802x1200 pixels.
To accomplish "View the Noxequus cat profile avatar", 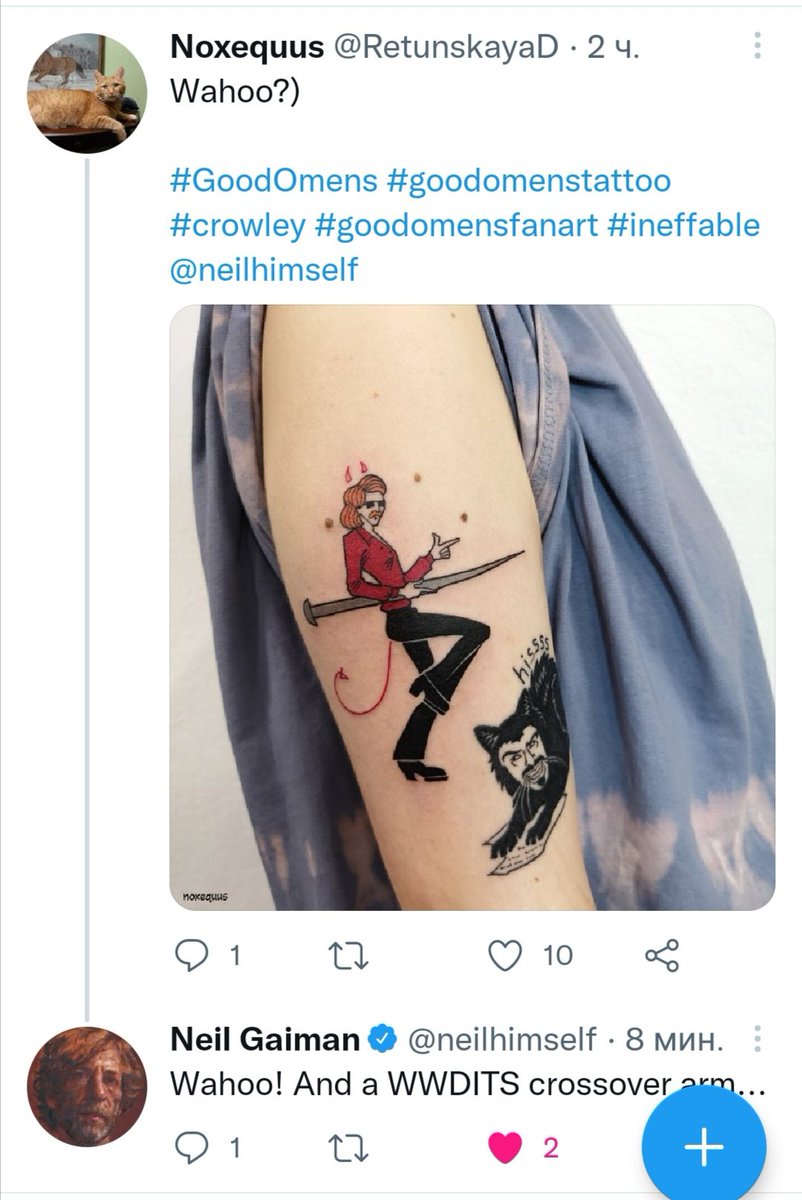I will (x=87, y=92).
